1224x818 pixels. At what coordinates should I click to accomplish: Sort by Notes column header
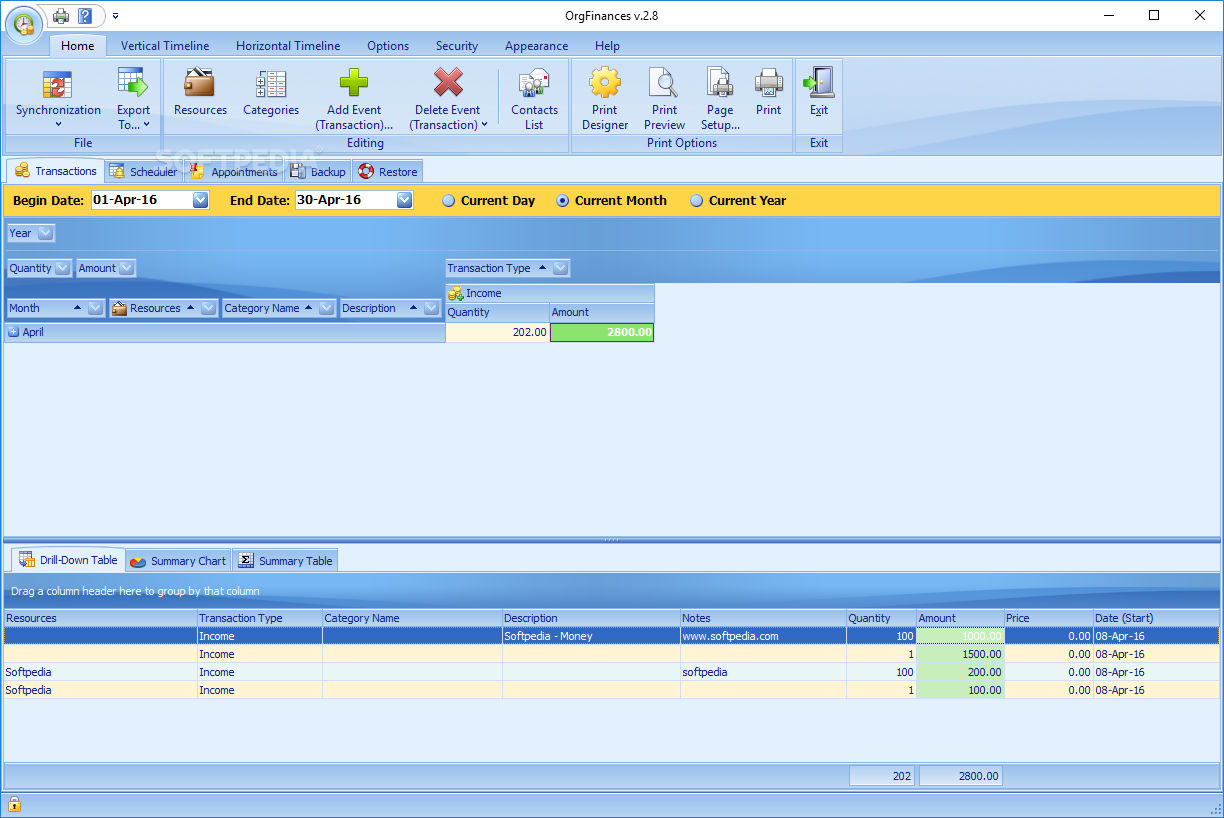click(x=763, y=618)
